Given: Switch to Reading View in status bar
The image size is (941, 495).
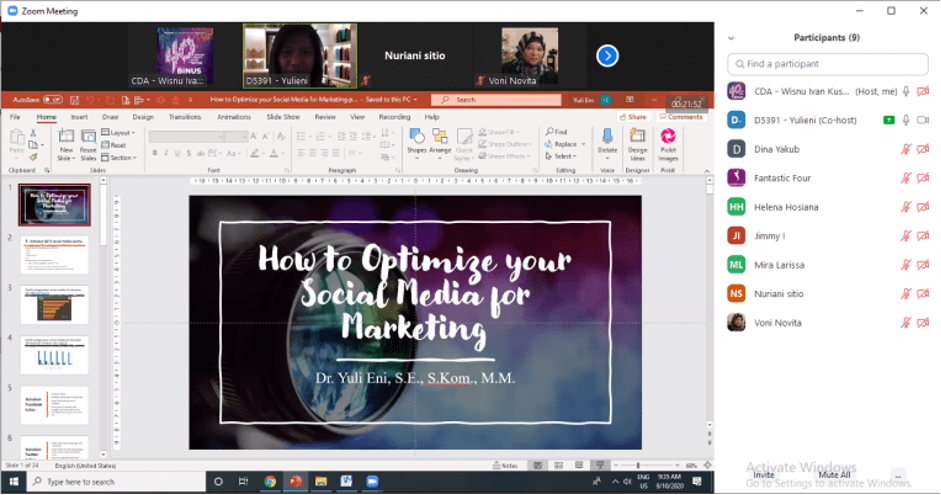Looking at the screenshot, I should point(579,466).
